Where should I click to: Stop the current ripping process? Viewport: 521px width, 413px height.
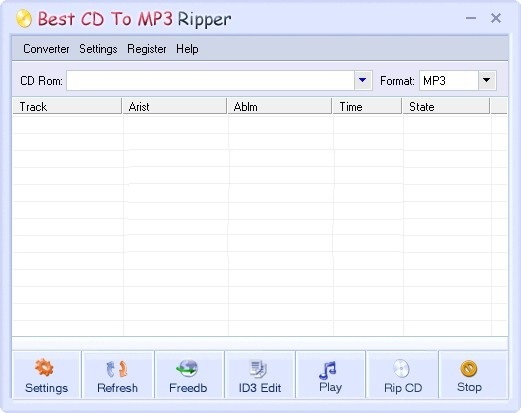tap(473, 375)
